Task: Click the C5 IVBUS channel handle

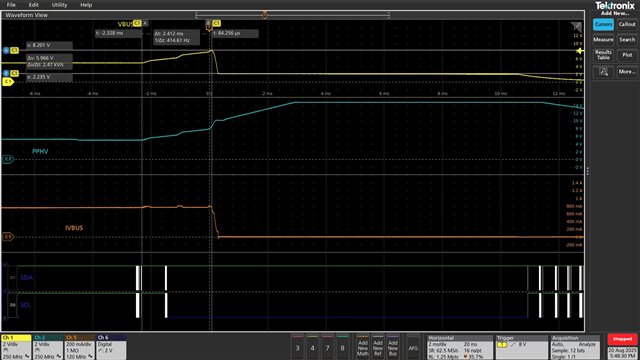Action: click(8, 236)
